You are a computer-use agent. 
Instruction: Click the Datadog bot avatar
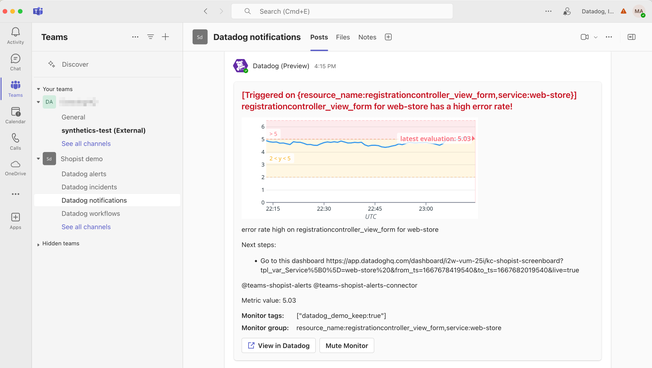240,66
